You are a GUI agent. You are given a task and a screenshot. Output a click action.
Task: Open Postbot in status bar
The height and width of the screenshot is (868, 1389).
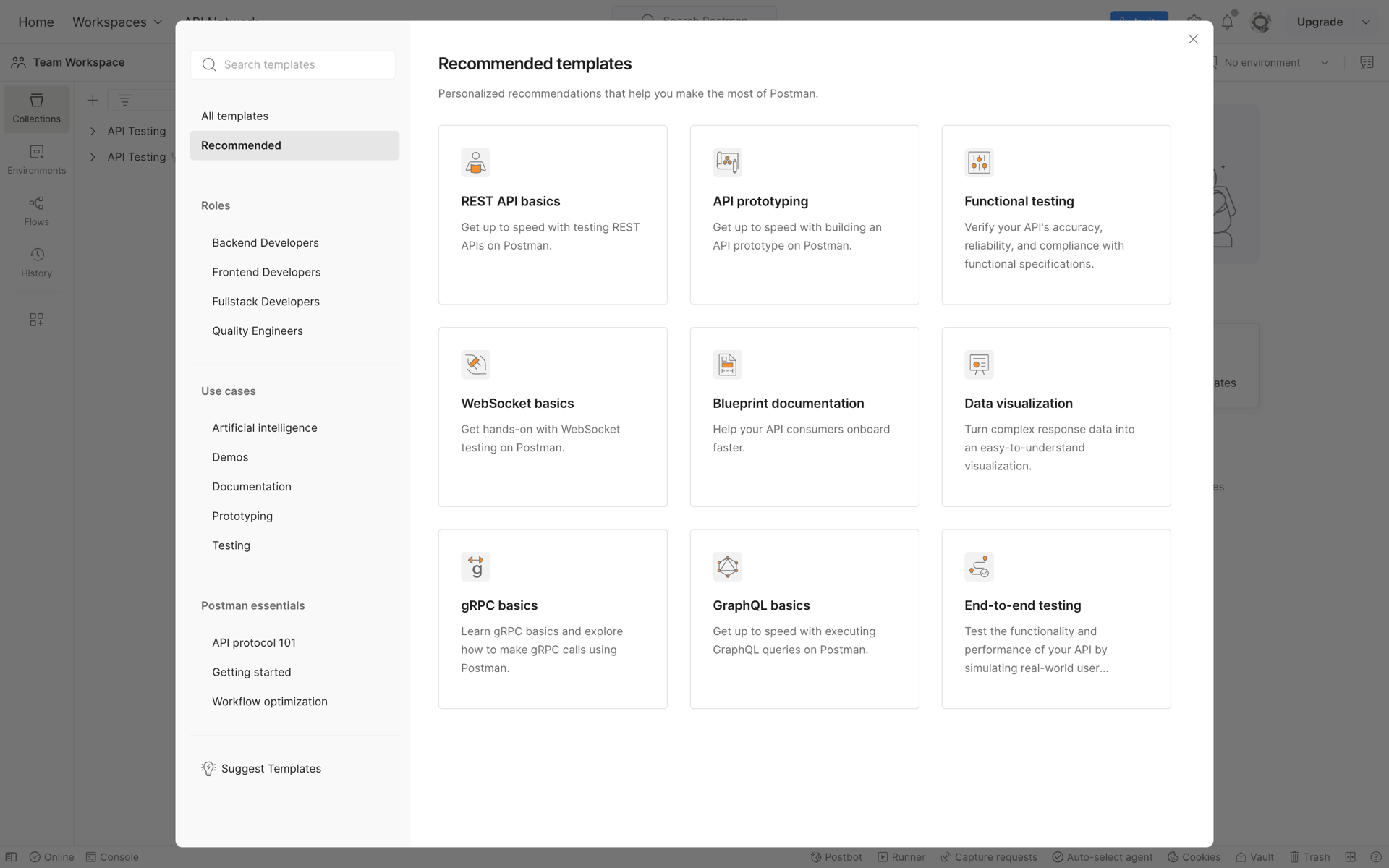[x=836, y=857]
